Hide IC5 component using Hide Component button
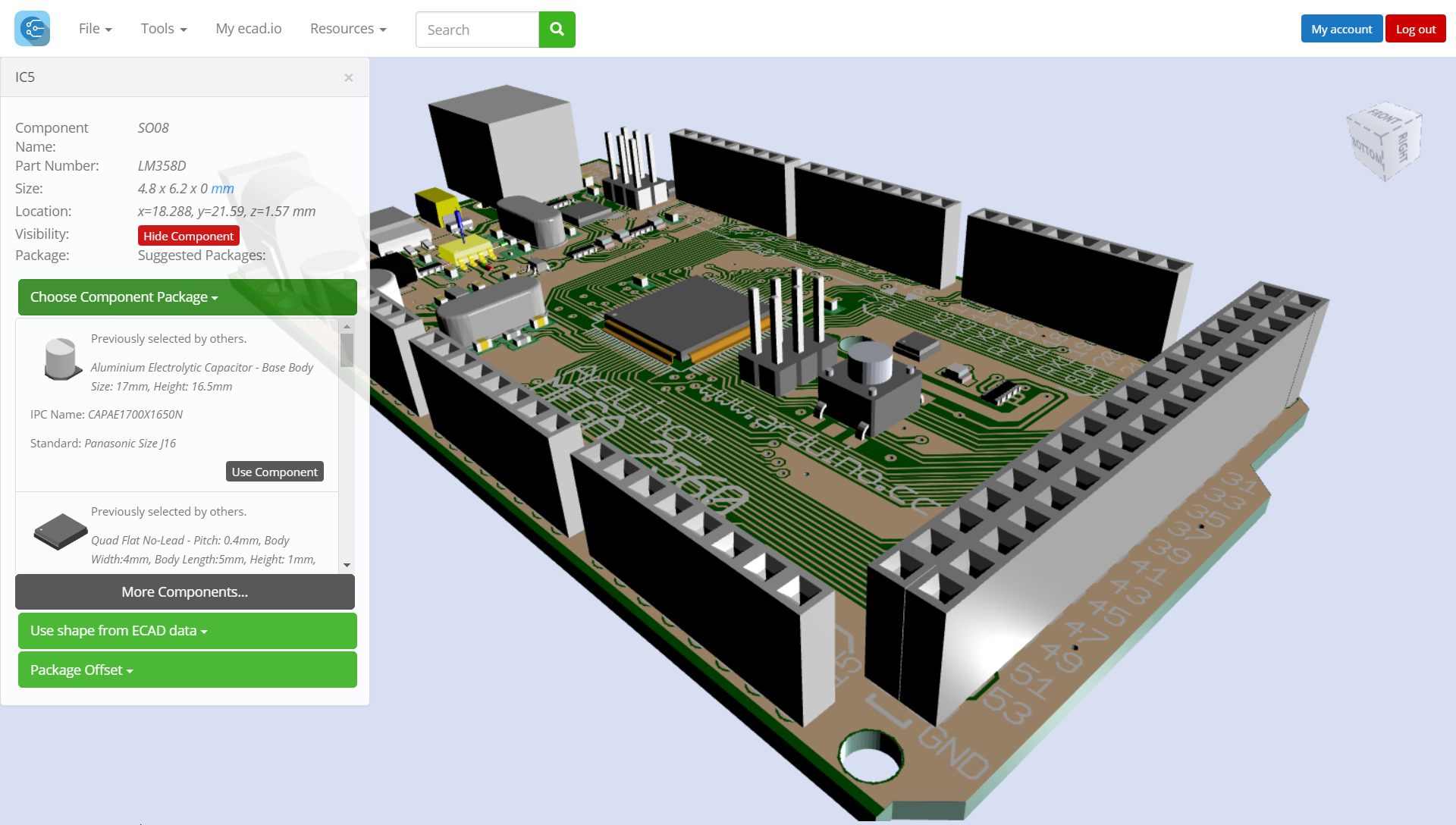 [189, 235]
